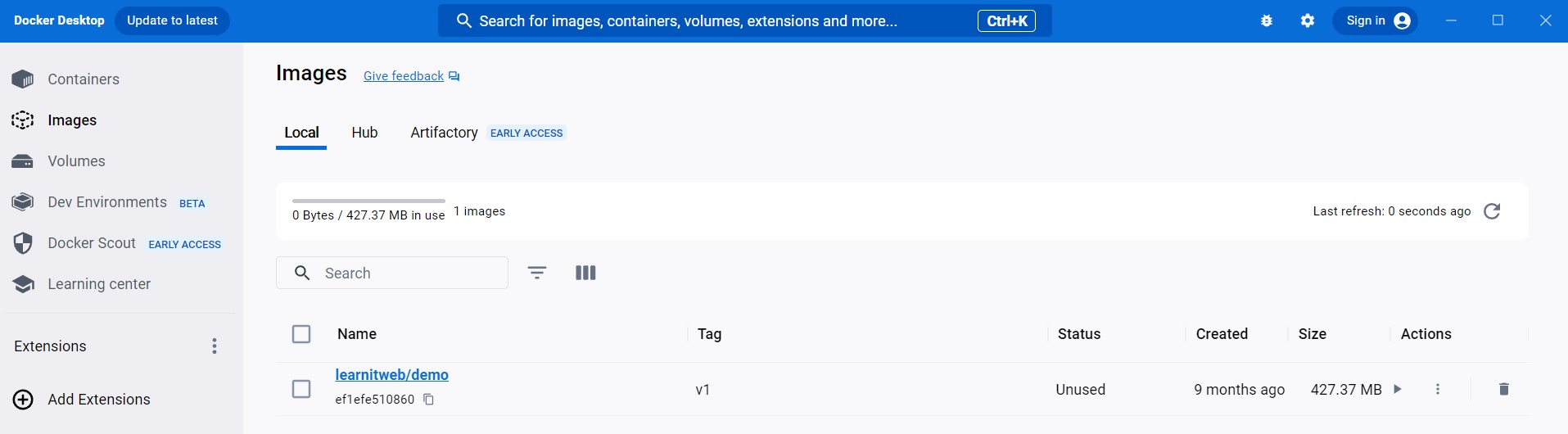The width and height of the screenshot is (1568, 434).
Task: Refresh the images list
Action: 1492,211
